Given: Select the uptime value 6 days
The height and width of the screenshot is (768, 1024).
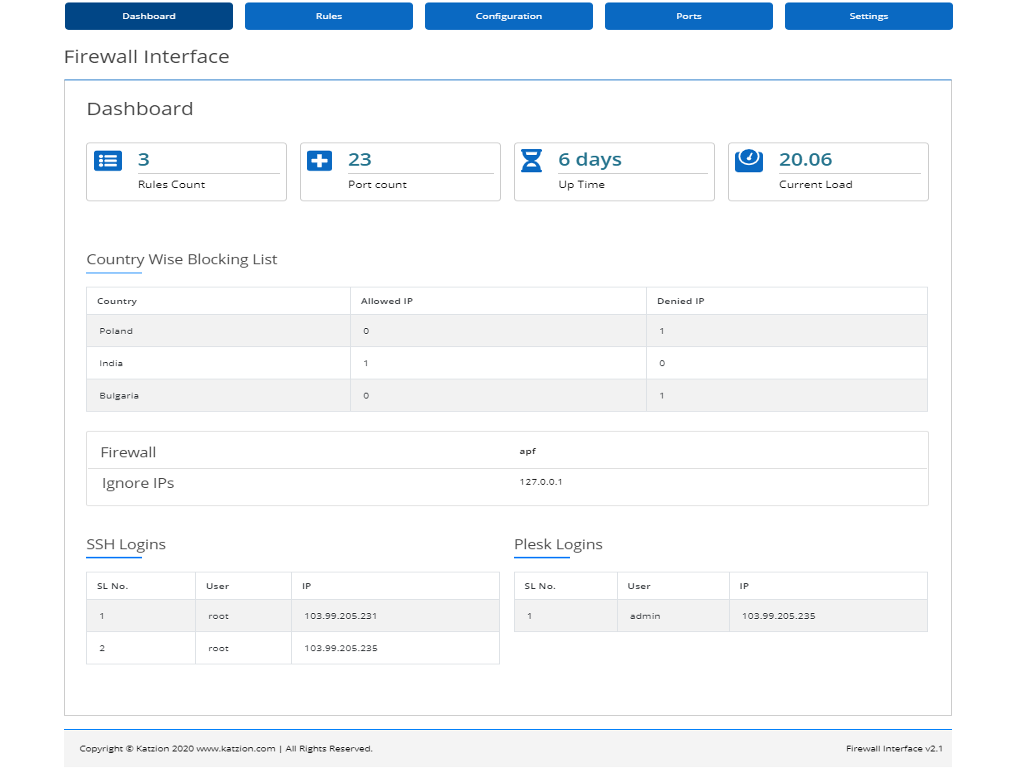Looking at the screenshot, I should click(590, 160).
